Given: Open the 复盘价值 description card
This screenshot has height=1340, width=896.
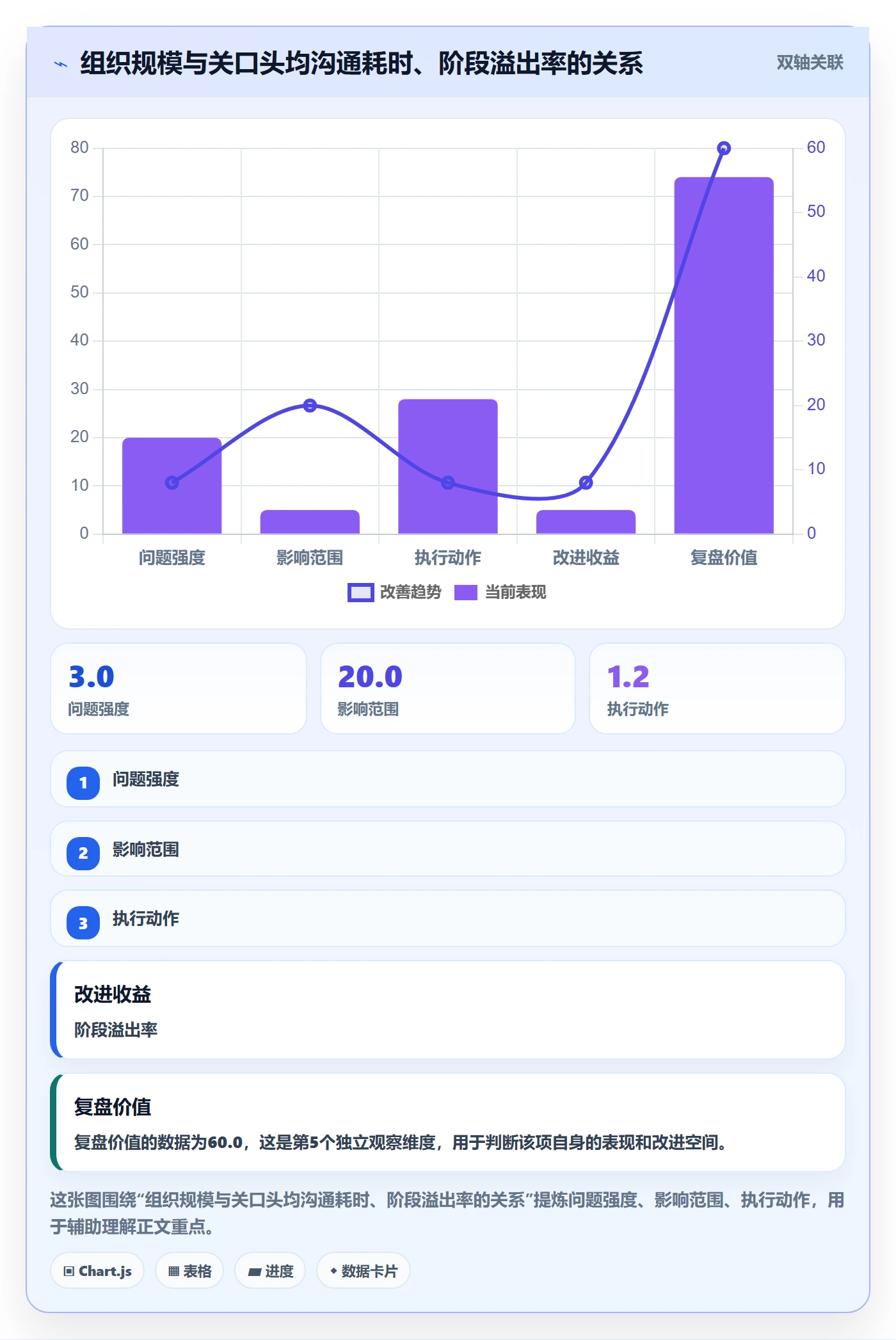Looking at the screenshot, I should point(448,1122).
